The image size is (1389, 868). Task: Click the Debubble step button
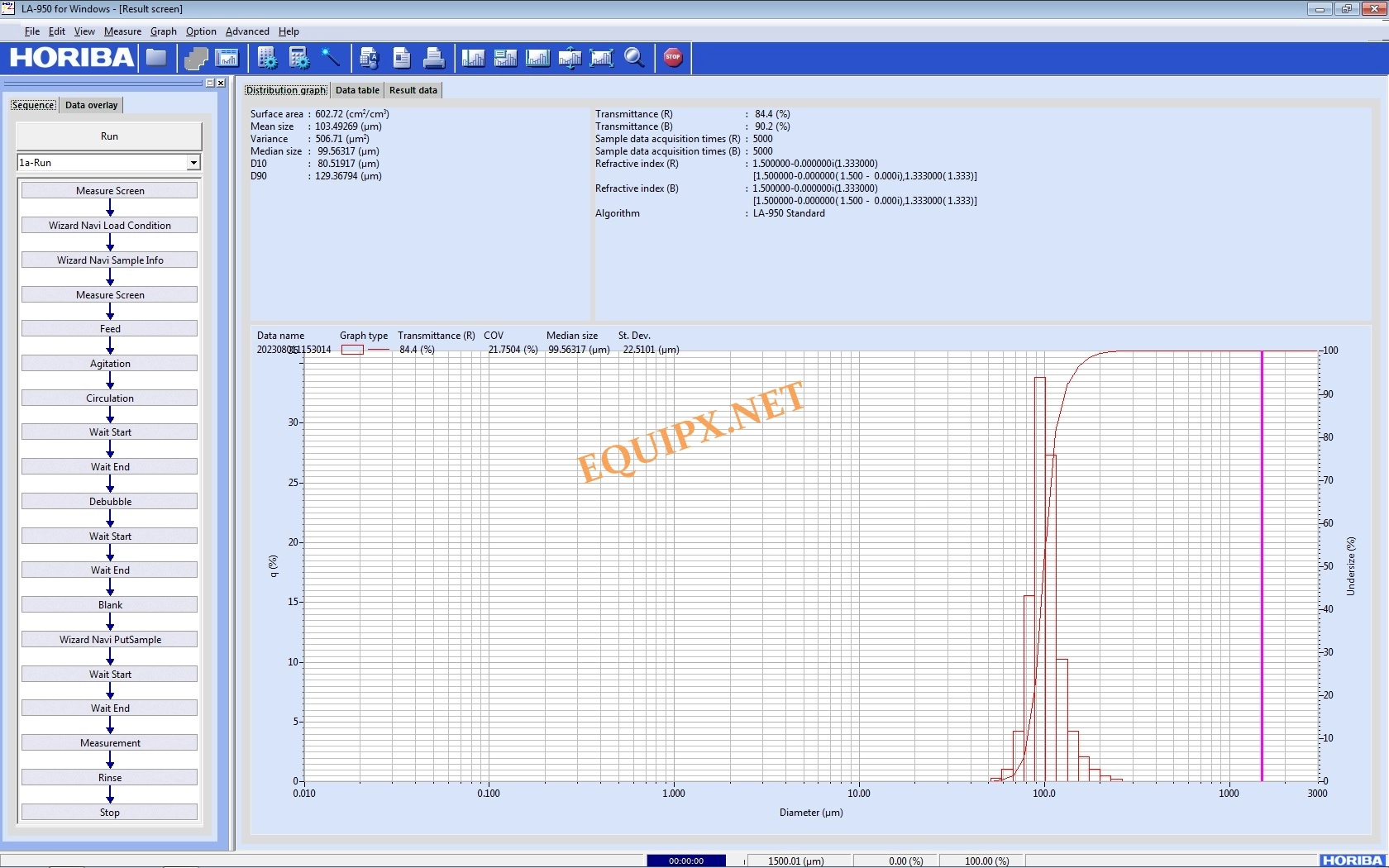[109, 501]
